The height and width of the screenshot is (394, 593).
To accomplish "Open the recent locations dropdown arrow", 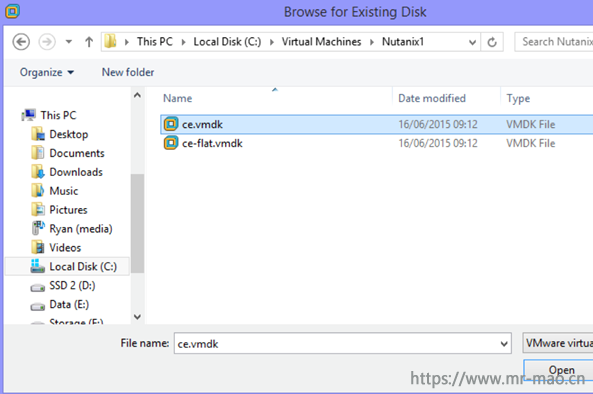I will (x=68, y=42).
